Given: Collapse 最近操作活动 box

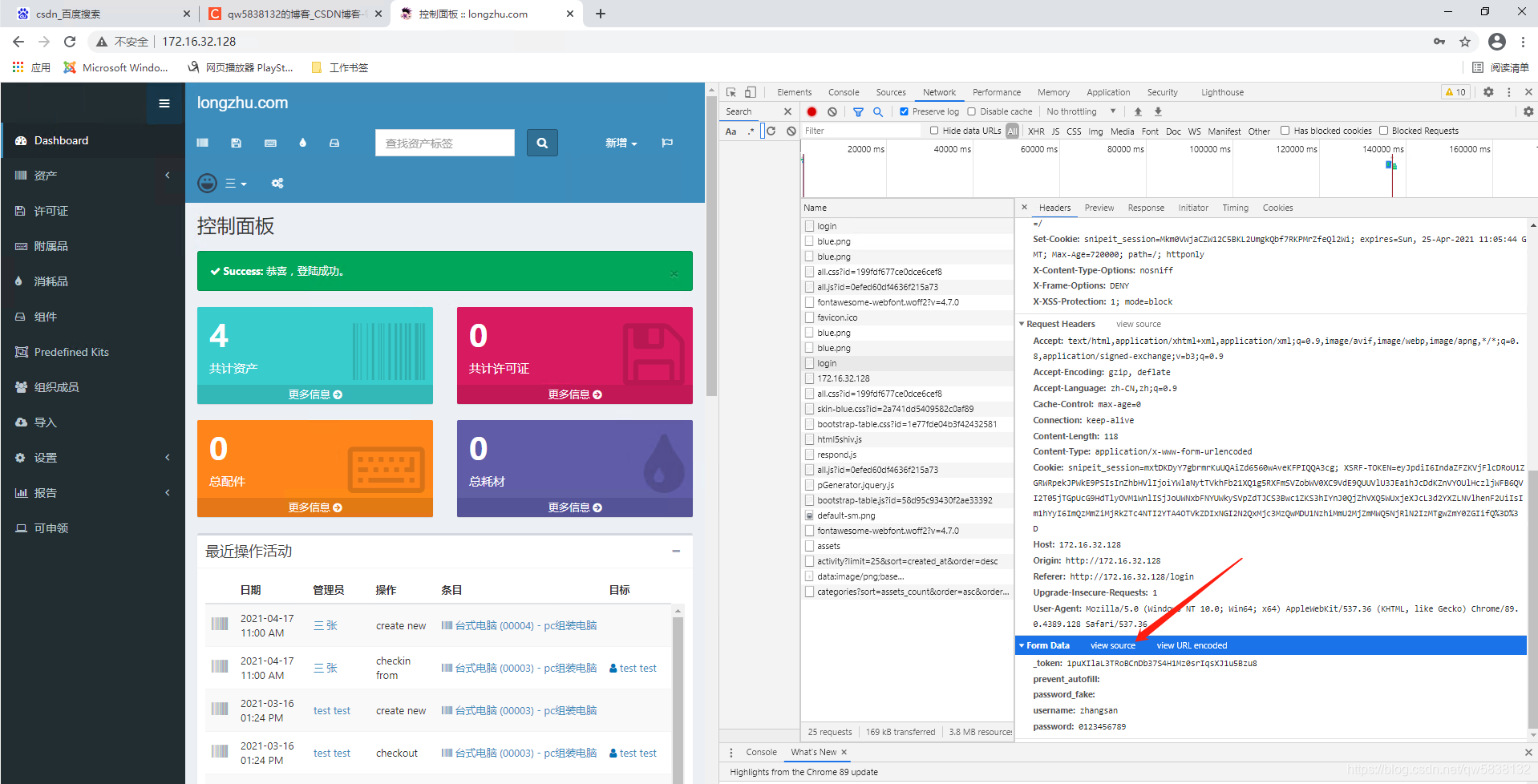Looking at the screenshot, I should click(676, 552).
